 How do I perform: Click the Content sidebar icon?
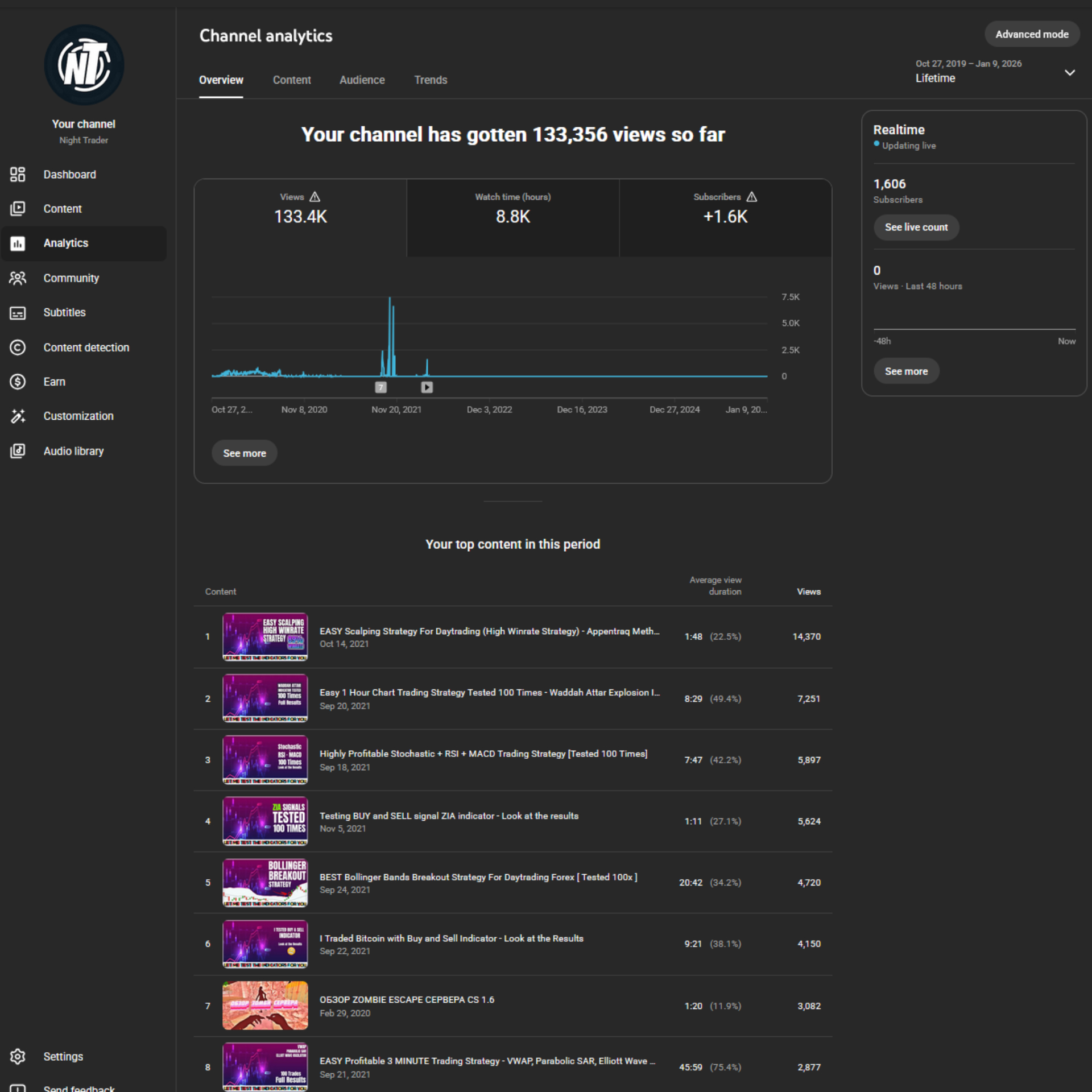tap(18, 209)
